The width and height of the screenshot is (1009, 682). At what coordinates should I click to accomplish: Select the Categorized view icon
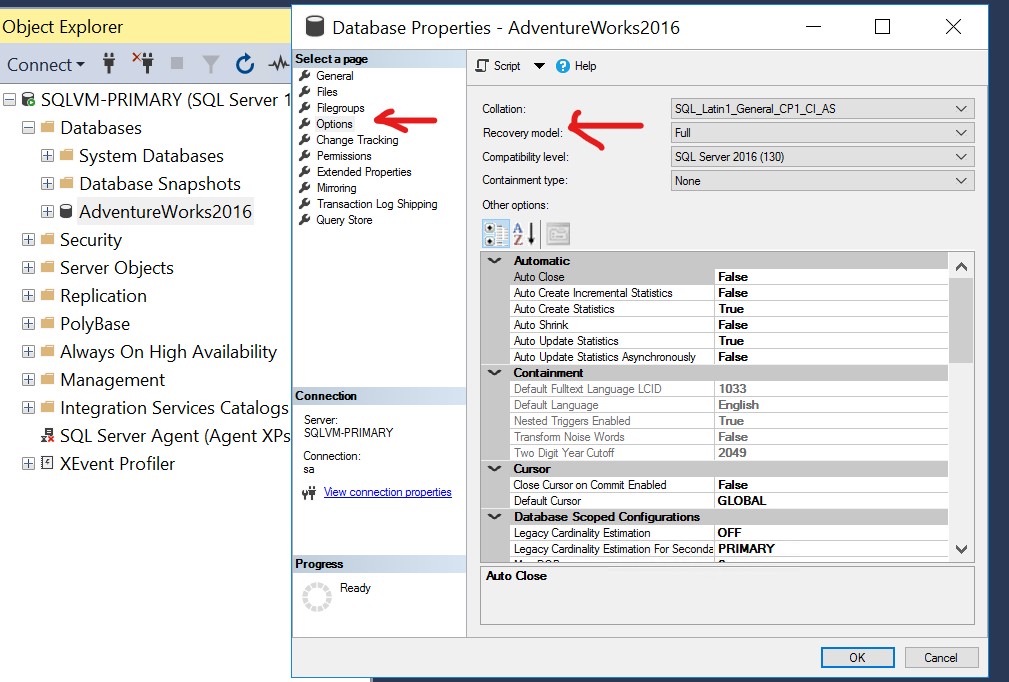495,234
